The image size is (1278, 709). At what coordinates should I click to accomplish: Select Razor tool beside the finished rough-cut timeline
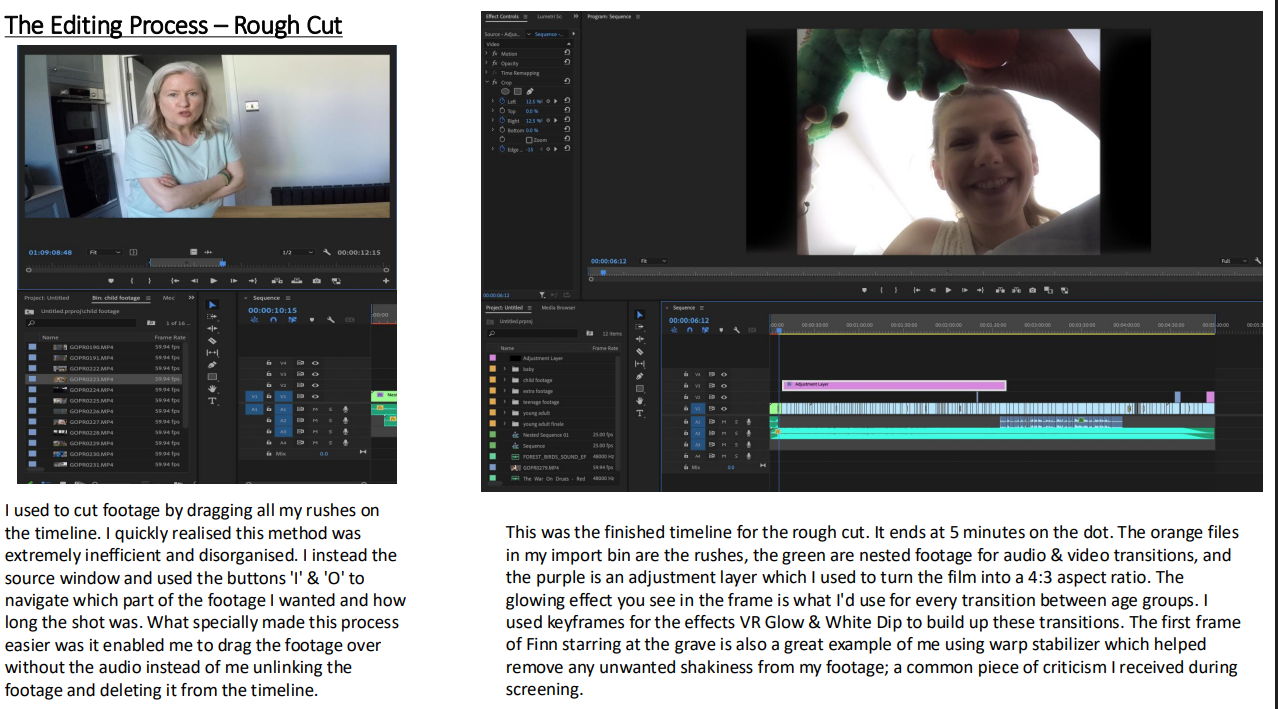pyautogui.click(x=640, y=352)
